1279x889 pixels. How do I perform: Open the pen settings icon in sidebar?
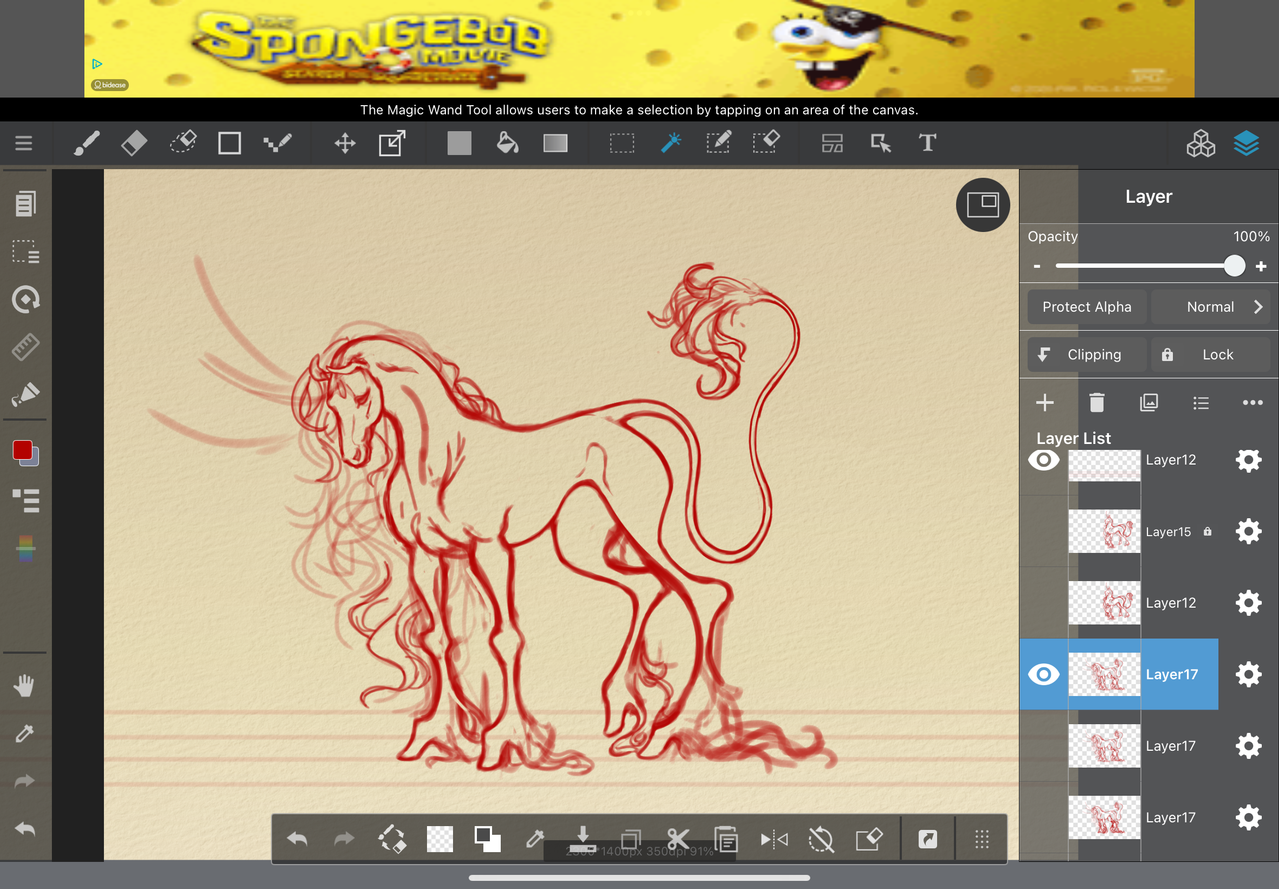pyautogui.click(x=25, y=395)
